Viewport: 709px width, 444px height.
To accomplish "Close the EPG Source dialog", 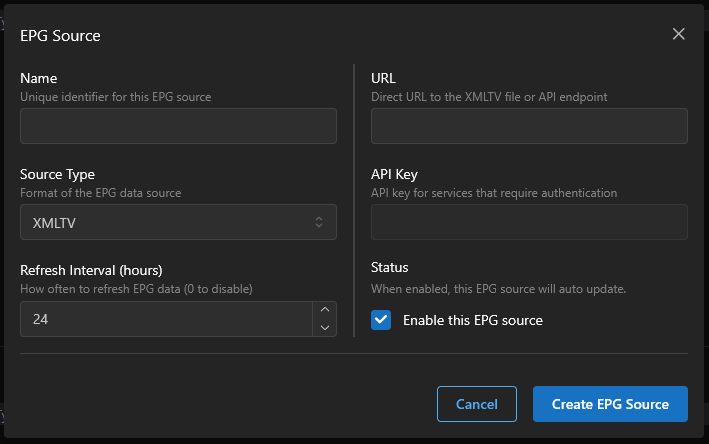I will tap(678, 34).
